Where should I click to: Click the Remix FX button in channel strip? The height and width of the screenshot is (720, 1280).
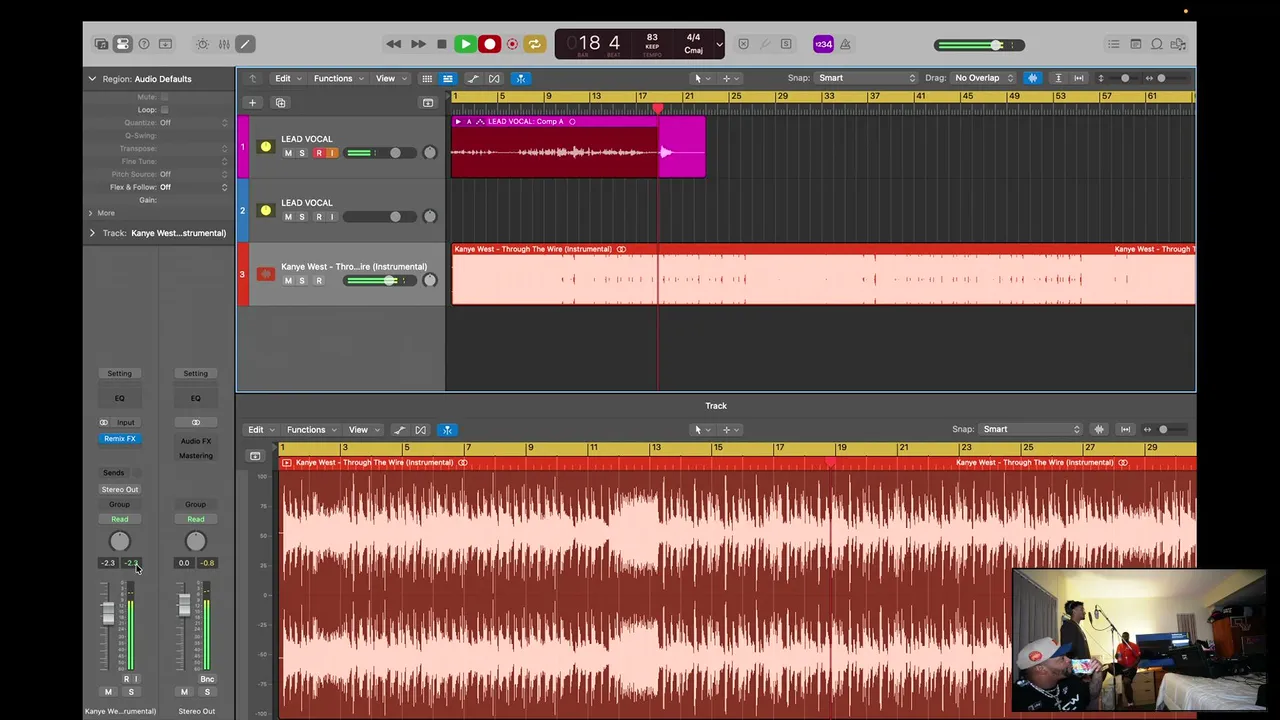[119, 438]
